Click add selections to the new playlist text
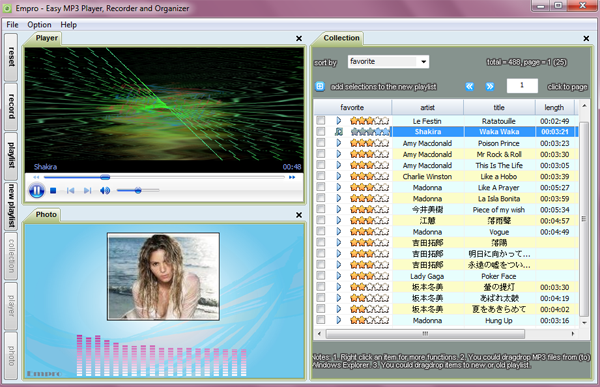This screenshot has height=387, width=600. 383,87
